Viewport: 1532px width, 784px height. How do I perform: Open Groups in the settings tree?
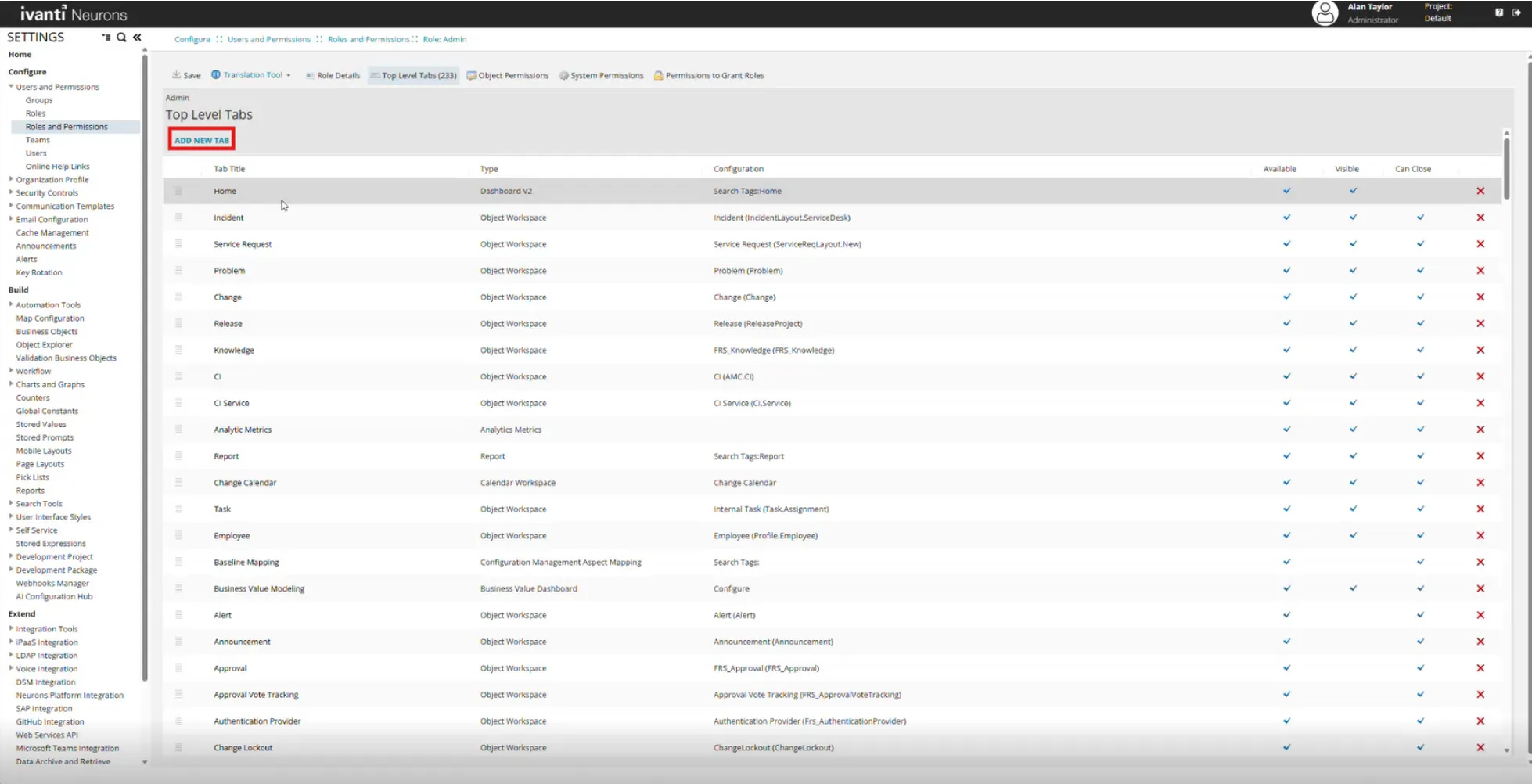39,100
